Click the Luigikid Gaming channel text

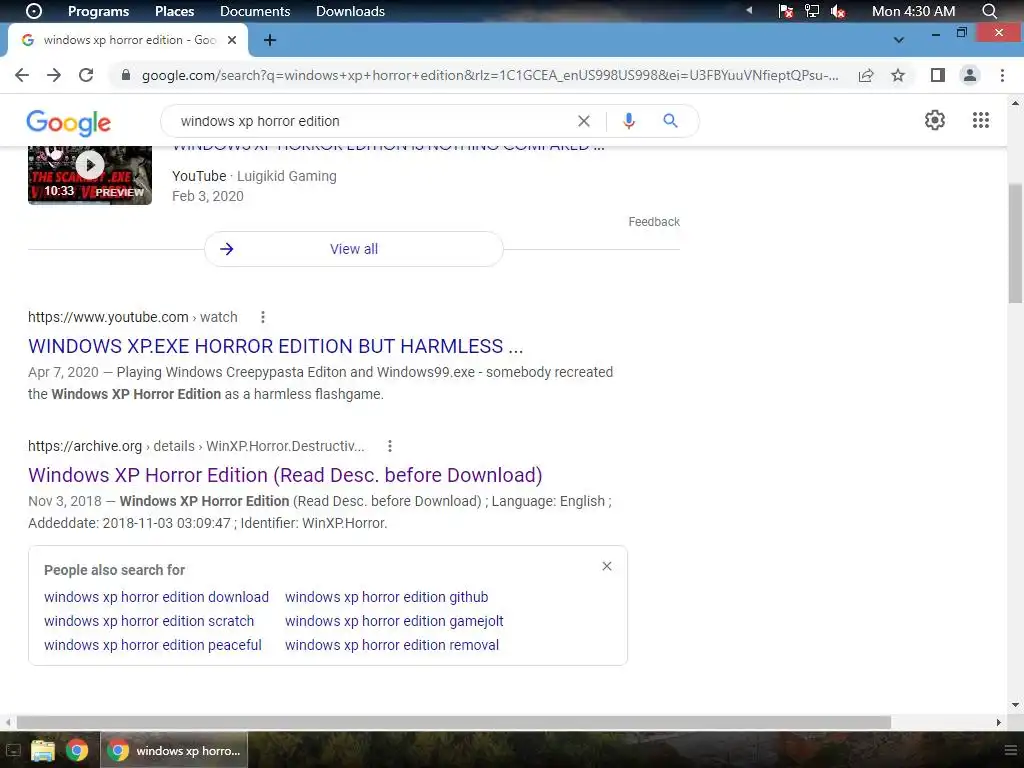point(287,176)
